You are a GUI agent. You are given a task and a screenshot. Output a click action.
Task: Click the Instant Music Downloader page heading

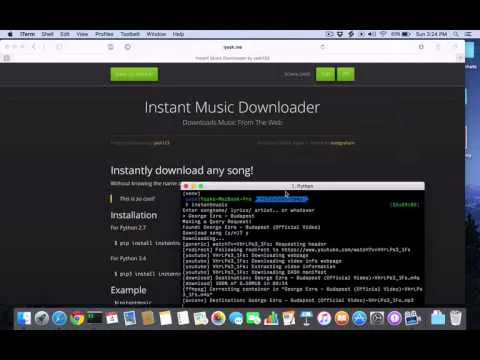232,107
